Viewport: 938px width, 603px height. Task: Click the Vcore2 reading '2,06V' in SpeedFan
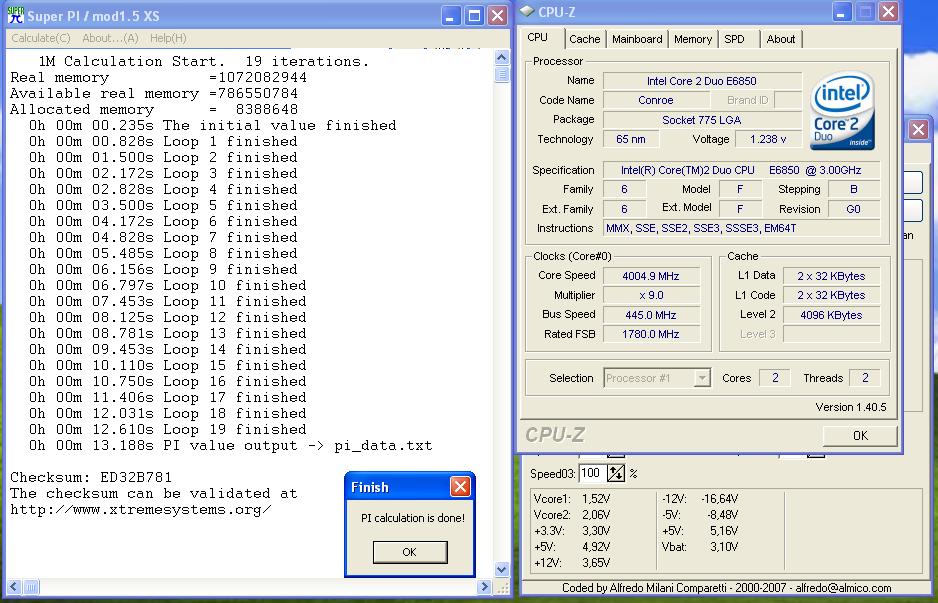(x=596, y=514)
